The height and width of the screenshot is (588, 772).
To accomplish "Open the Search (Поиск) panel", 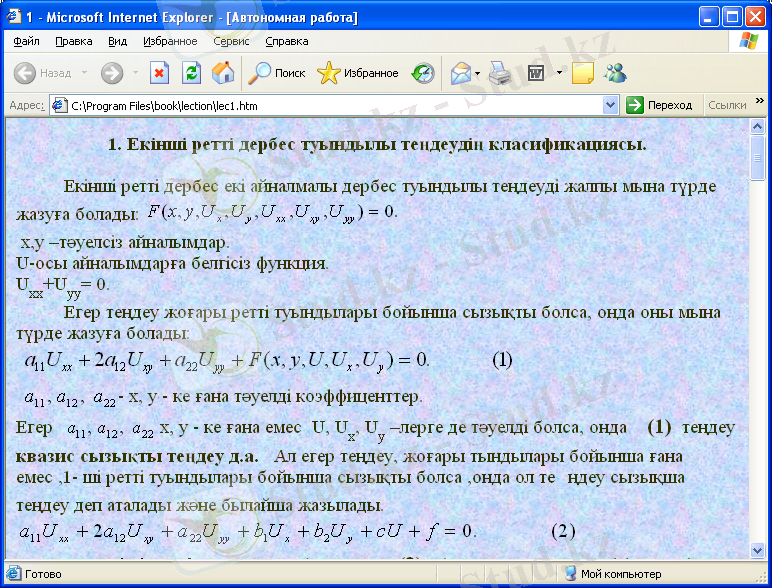I will (x=277, y=73).
